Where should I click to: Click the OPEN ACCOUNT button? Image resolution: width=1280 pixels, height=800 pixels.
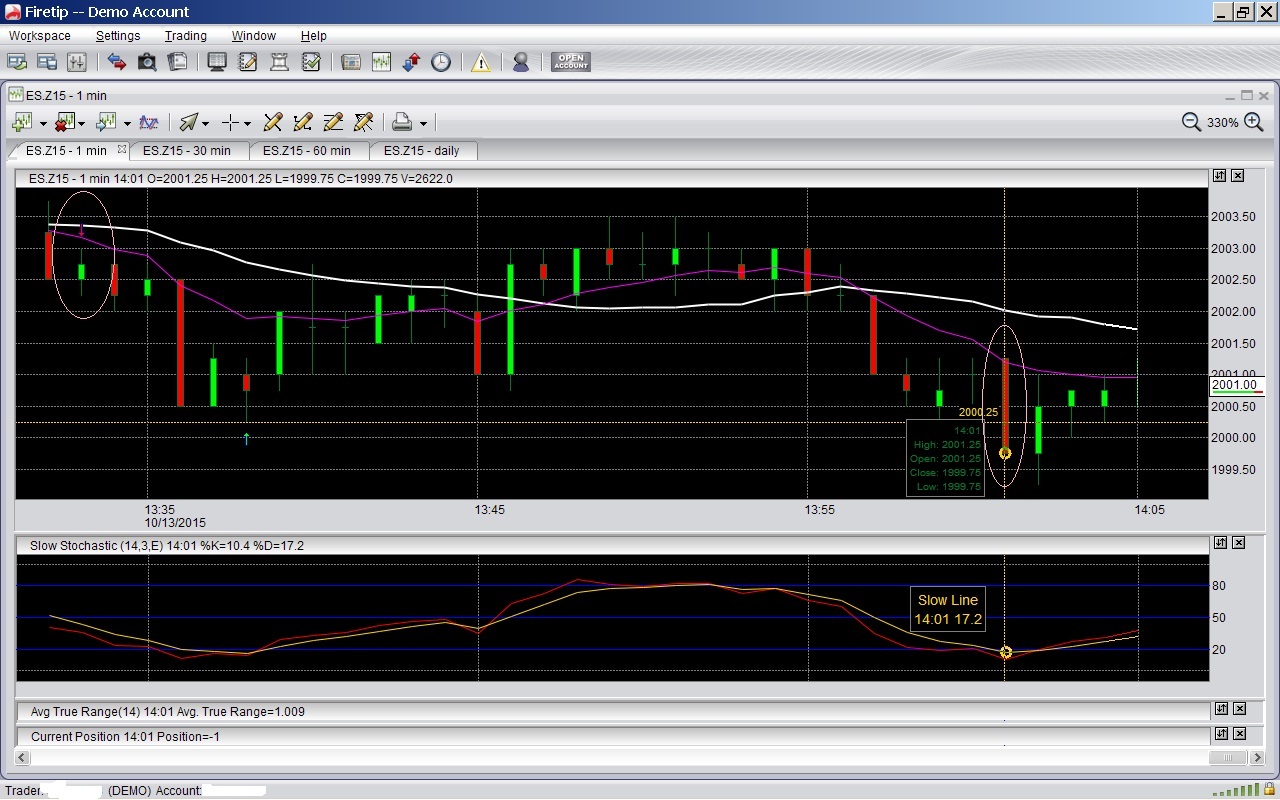click(571, 62)
